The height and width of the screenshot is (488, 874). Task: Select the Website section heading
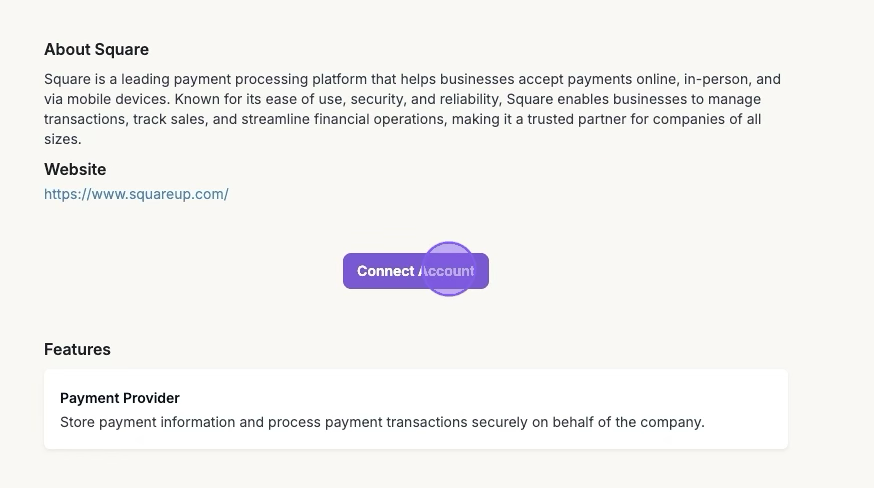tap(75, 169)
